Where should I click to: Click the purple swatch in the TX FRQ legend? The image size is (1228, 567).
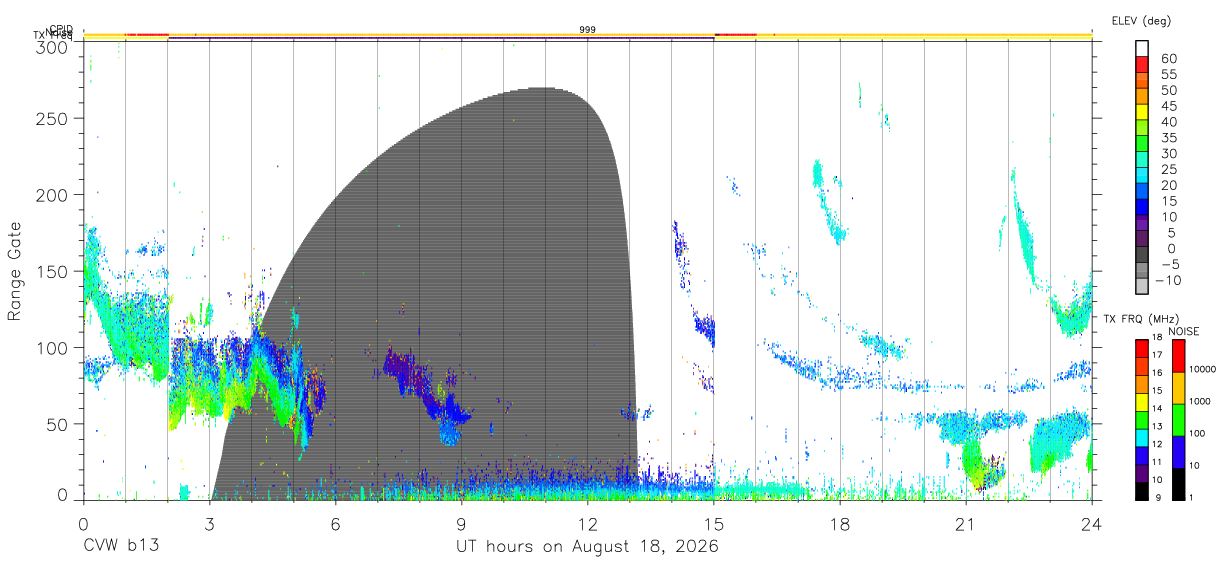(x=1142, y=473)
